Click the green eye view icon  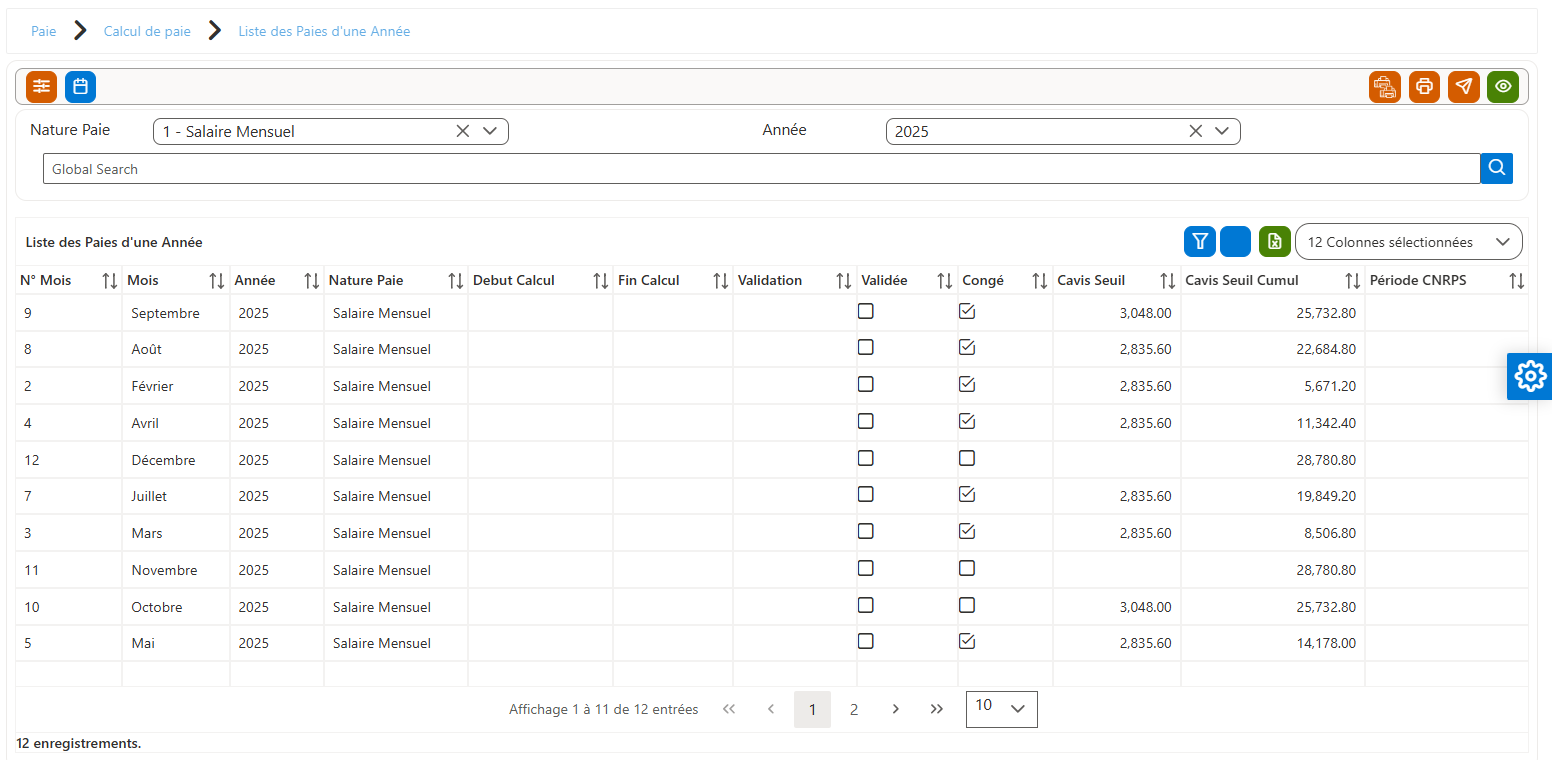pyautogui.click(x=1503, y=87)
